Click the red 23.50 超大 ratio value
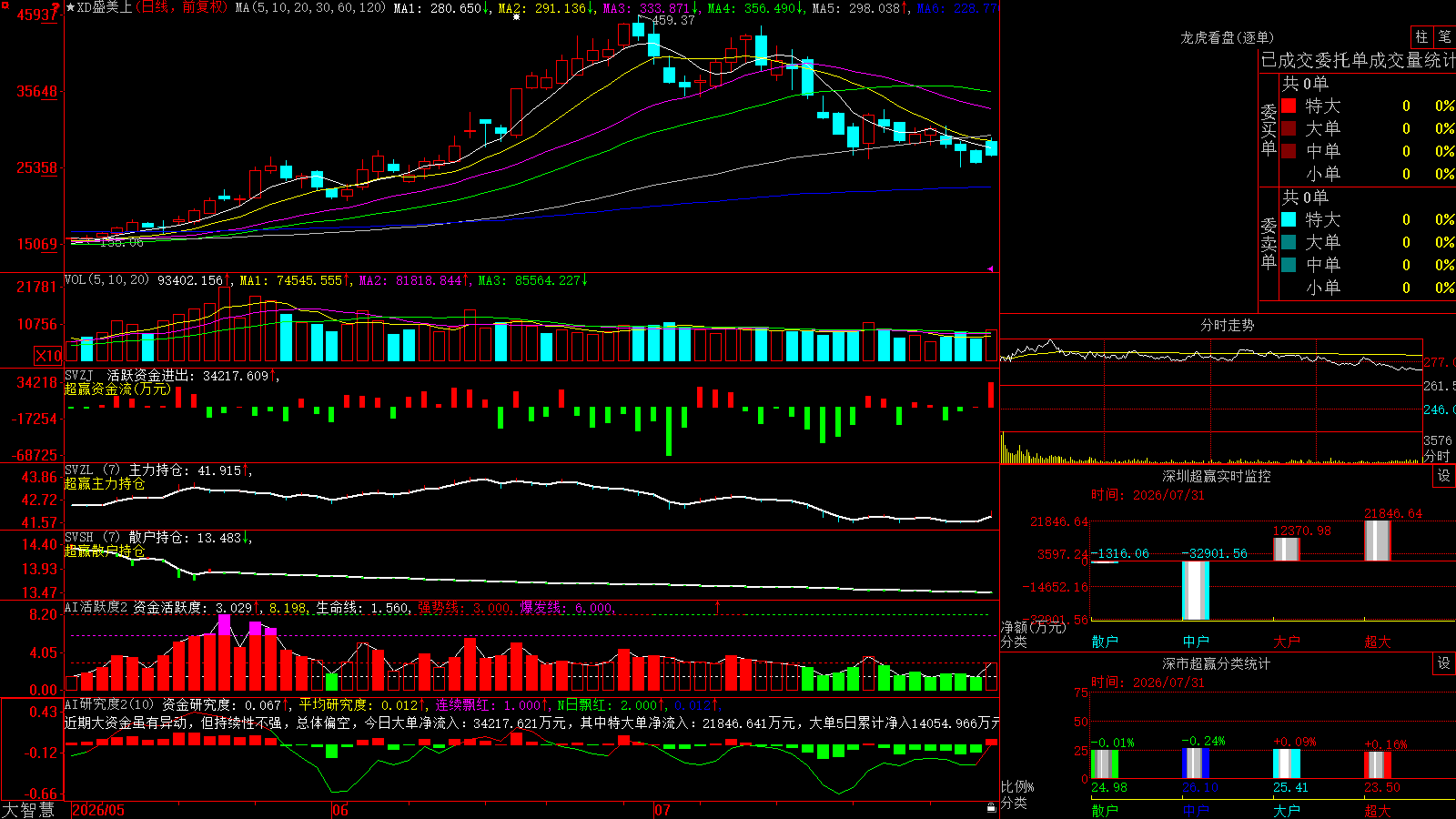1456x819 pixels. 1382,787
